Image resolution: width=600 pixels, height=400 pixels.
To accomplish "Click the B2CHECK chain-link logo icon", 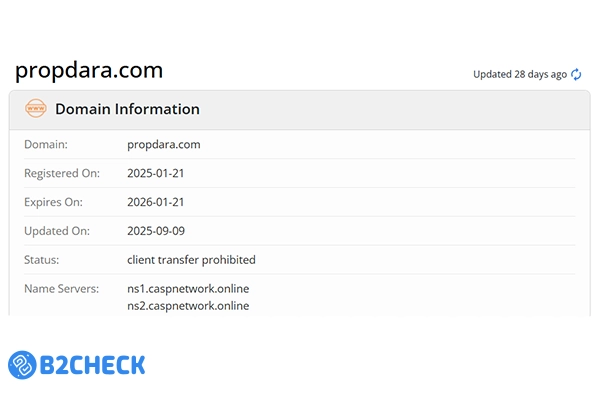I will click(x=24, y=364).
